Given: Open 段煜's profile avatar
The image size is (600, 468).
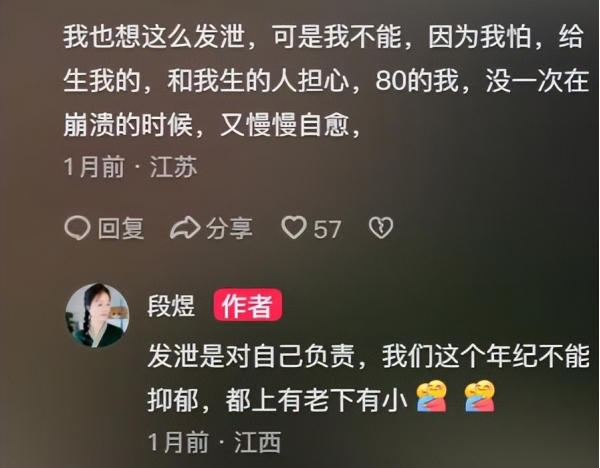Looking at the screenshot, I should (97, 315).
